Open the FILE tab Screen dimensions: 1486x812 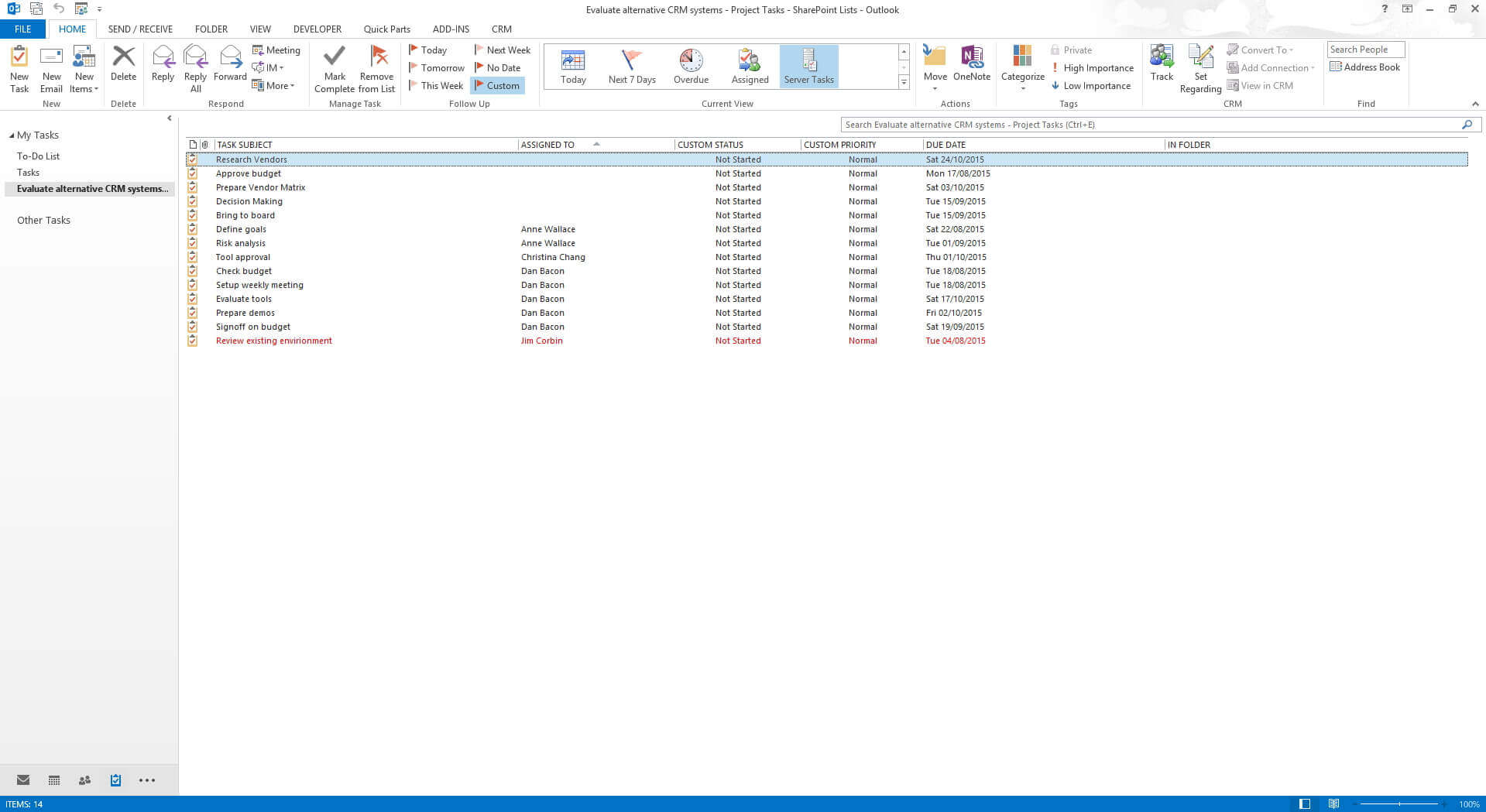[x=23, y=29]
